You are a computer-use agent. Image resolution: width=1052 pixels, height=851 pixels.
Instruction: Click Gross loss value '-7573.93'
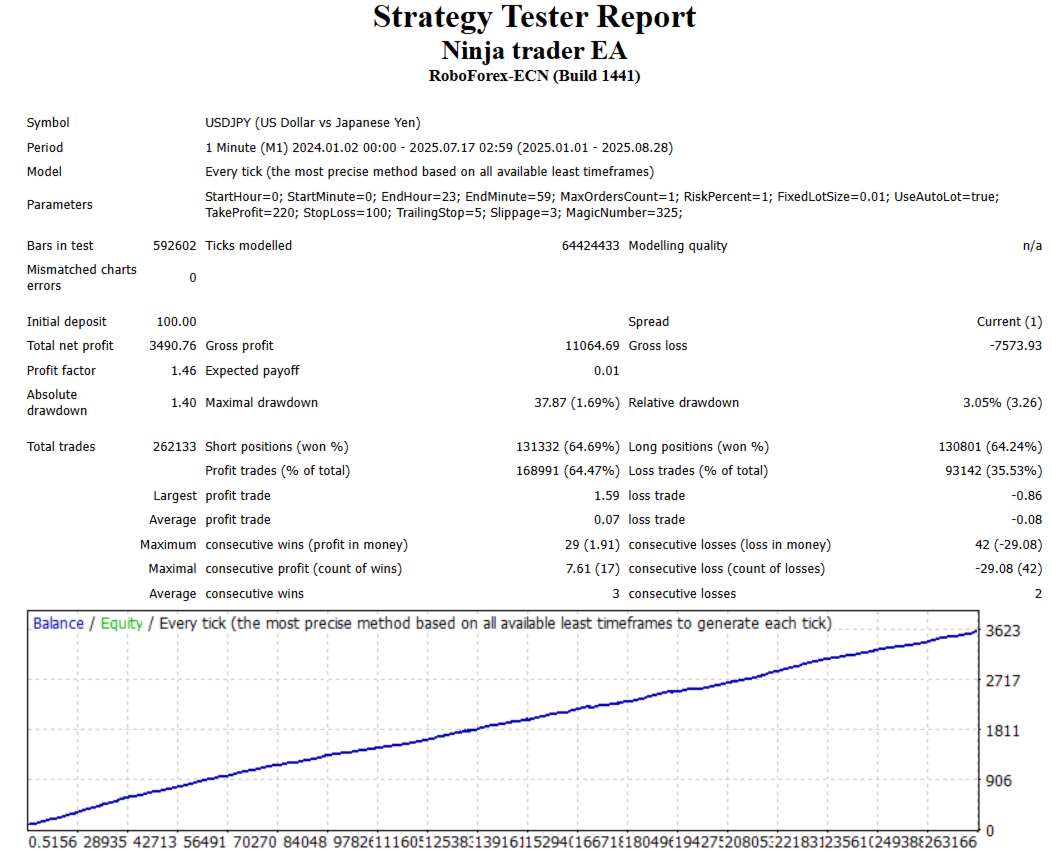tap(1016, 346)
